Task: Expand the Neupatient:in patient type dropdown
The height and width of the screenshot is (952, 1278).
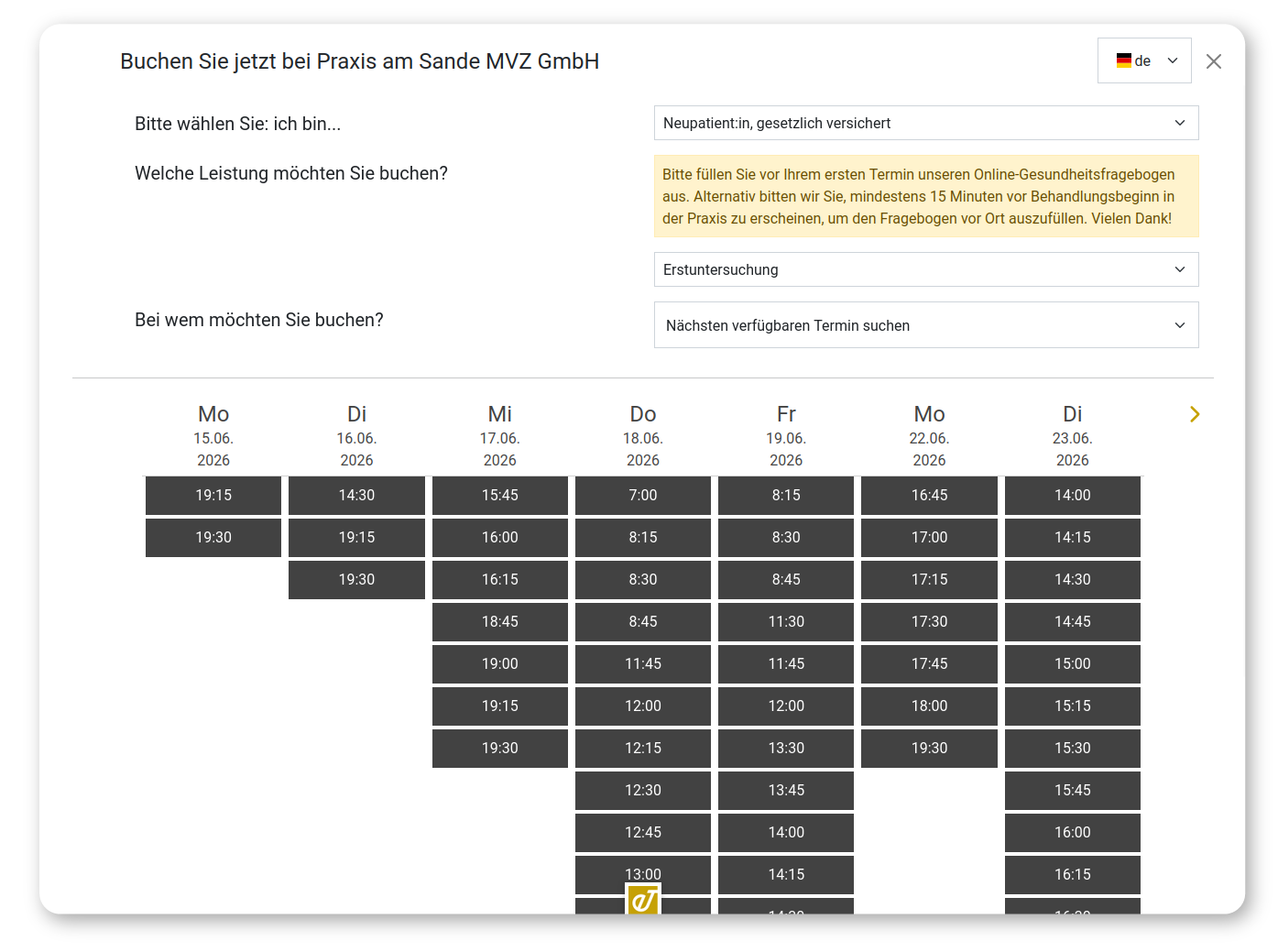Action: [926, 123]
